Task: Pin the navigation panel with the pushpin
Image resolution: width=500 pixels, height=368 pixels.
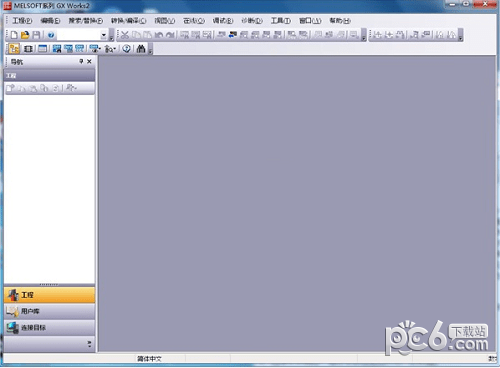Action: click(x=81, y=61)
